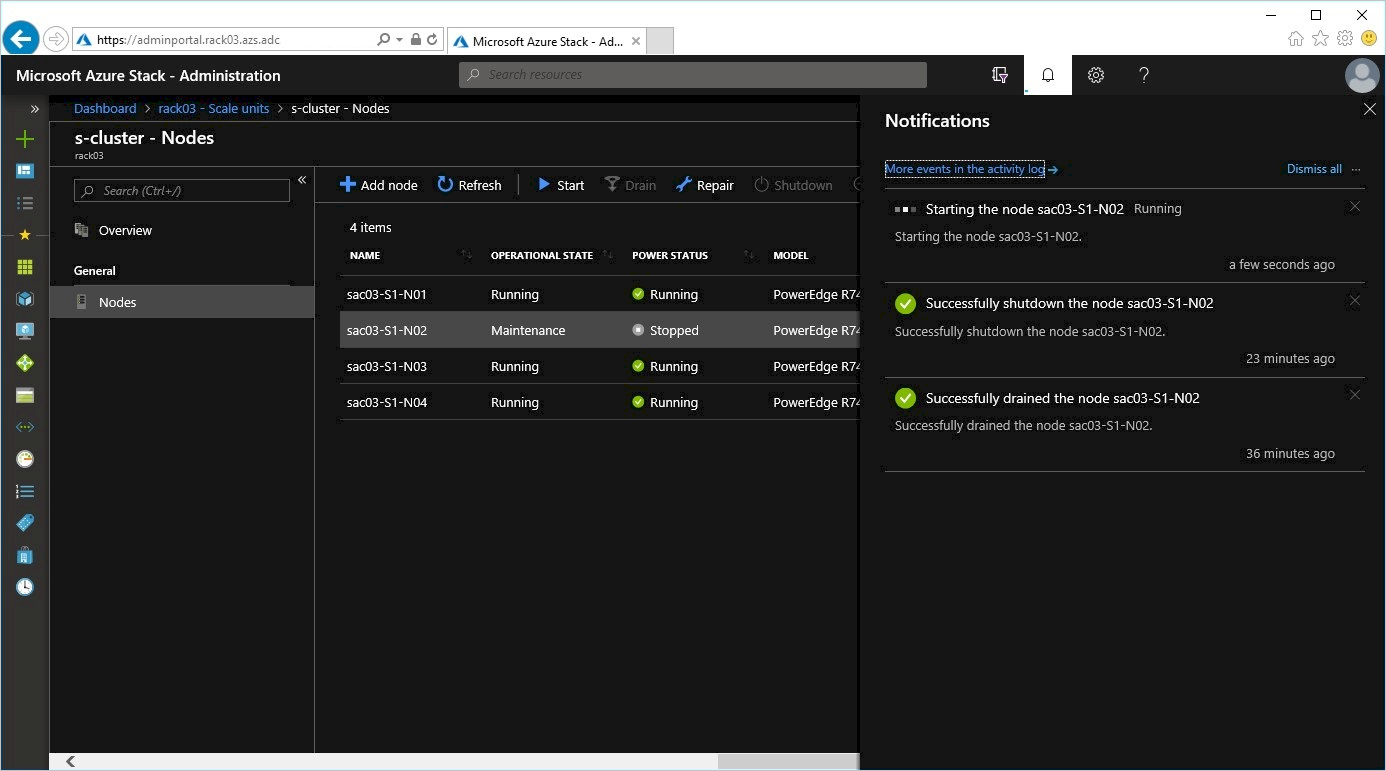Click the browser Back button
The width and height of the screenshot is (1386, 771).
[21, 39]
